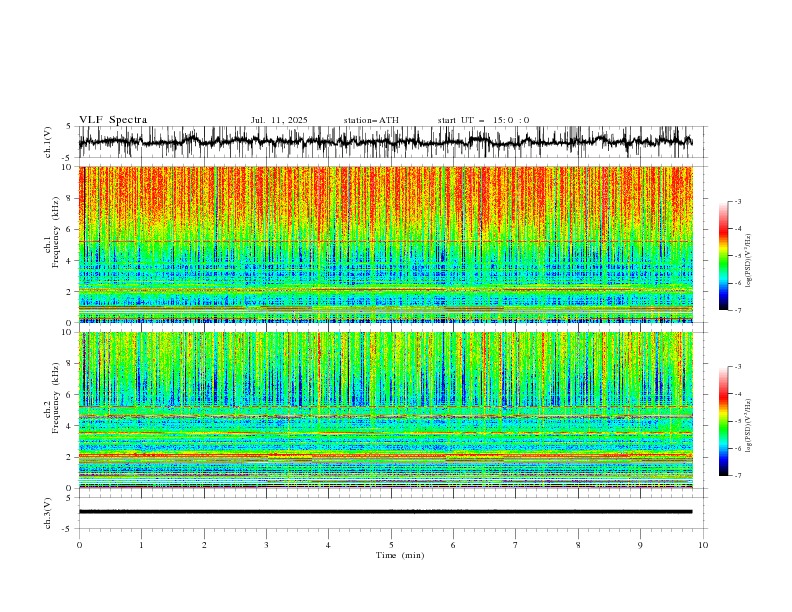Click the "5" tick on ch.1(V) axis
This screenshot has width=792, height=612.
[x=70, y=127]
